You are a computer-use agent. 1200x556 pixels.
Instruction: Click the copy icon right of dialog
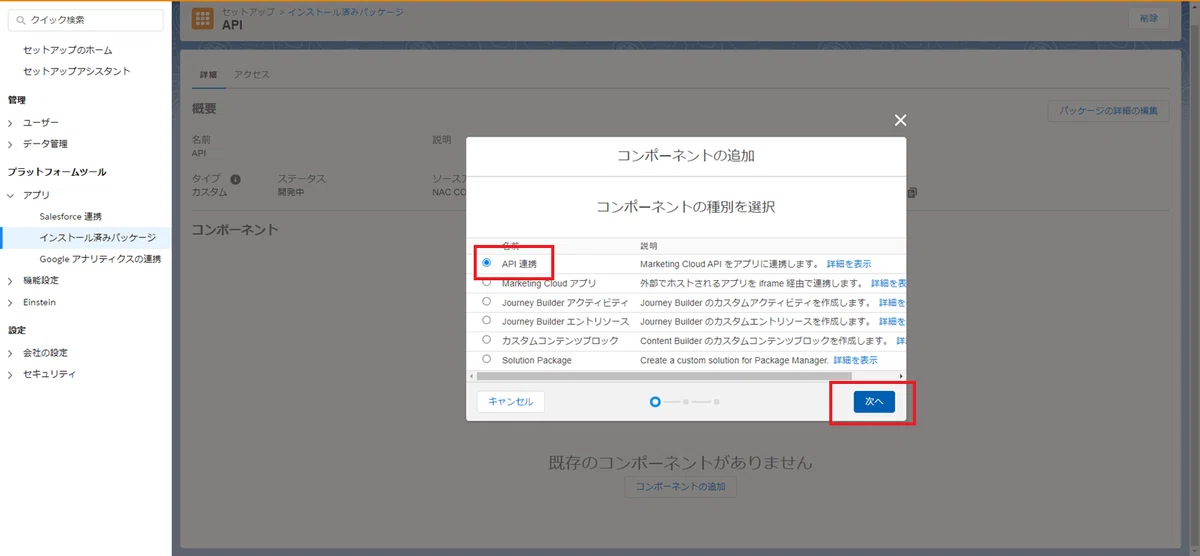(911, 192)
